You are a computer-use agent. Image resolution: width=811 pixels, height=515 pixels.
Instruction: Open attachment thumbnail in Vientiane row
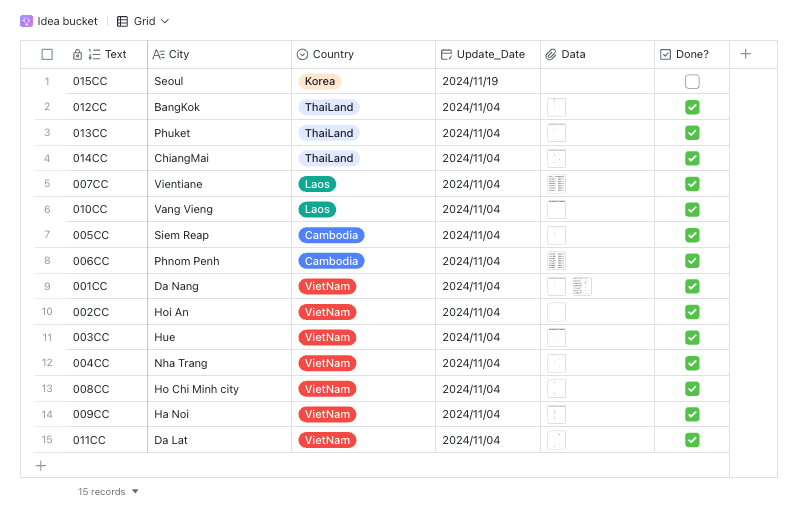pyautogui.click(x=557, y=184)
